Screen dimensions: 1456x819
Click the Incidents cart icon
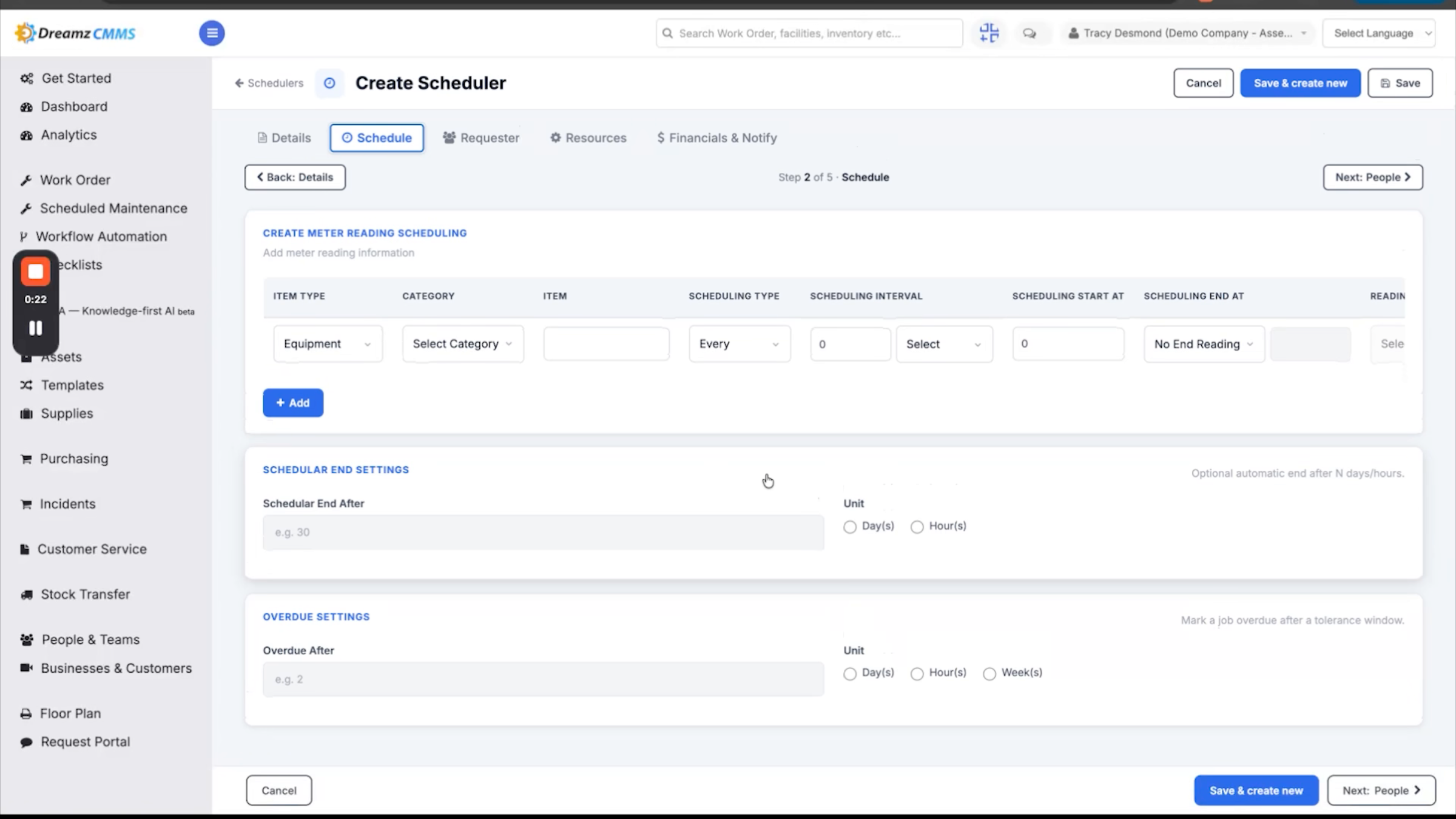click(26, 504)
